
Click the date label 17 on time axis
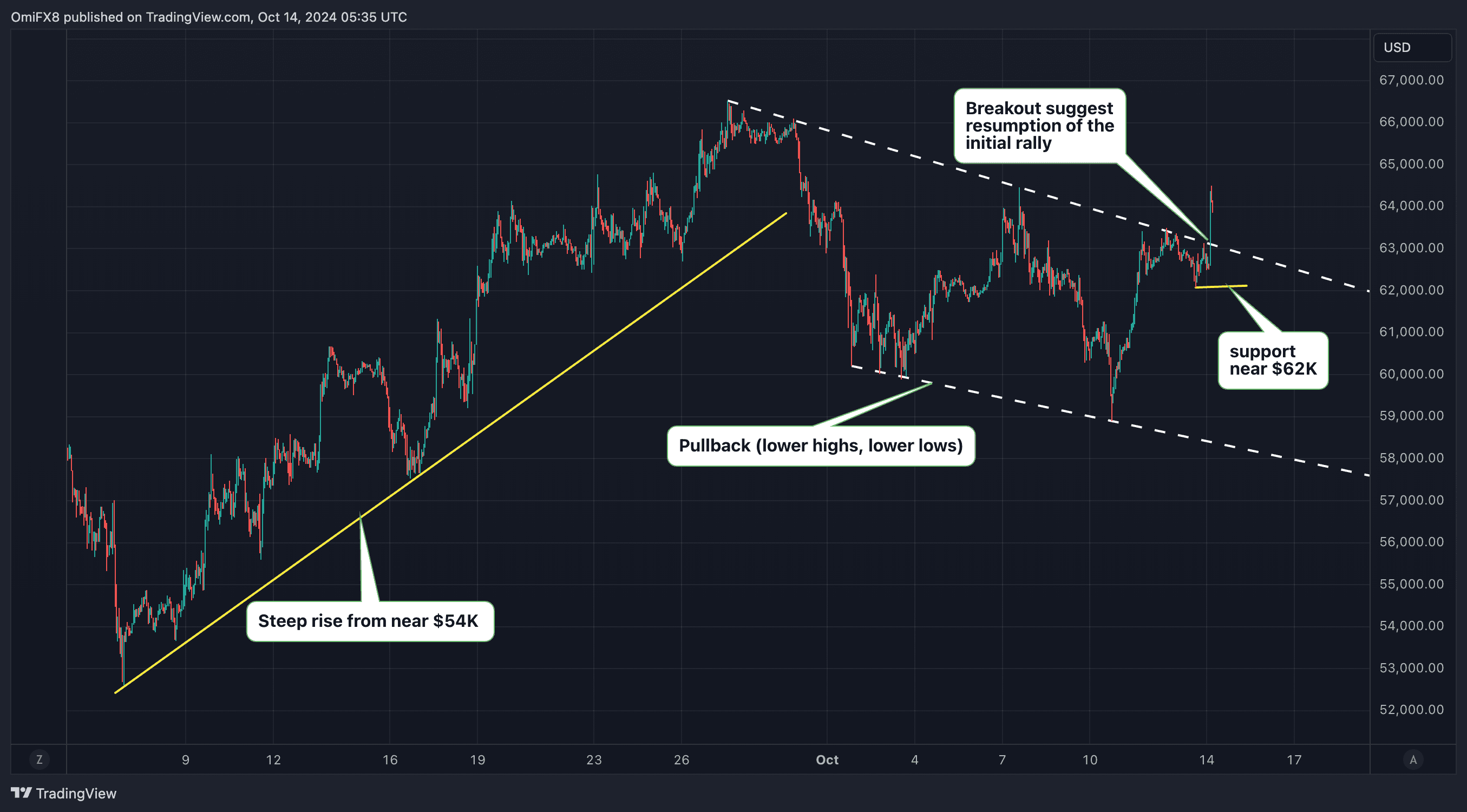tap(1294, 759)
